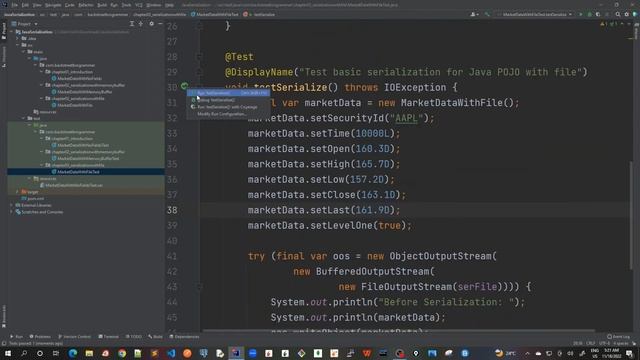Hide the Project panel with minus icon
The height and width of the screenshot is (360, 640).
[x=160, y=24]
